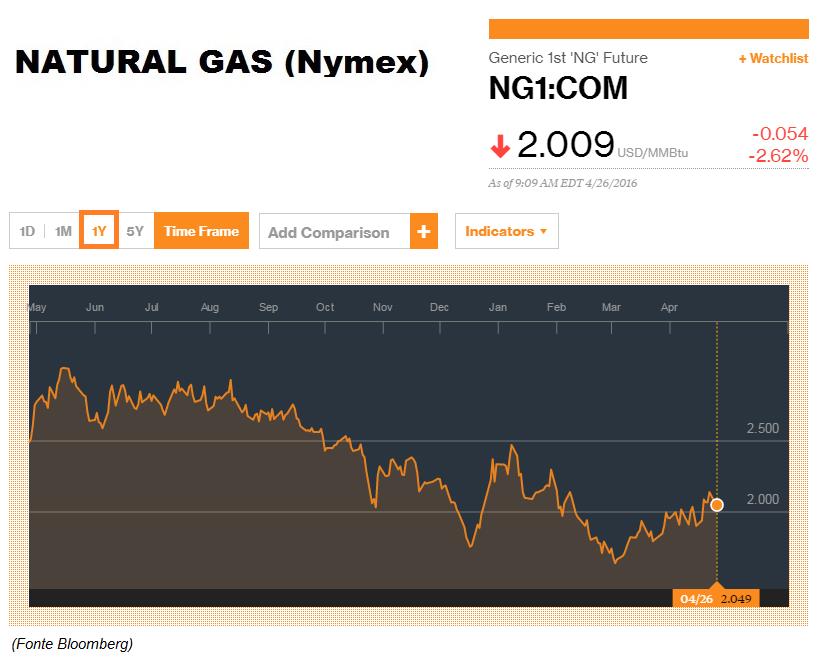Click the orange plus comparison button
820x657 pixels.
coord(424,231)
